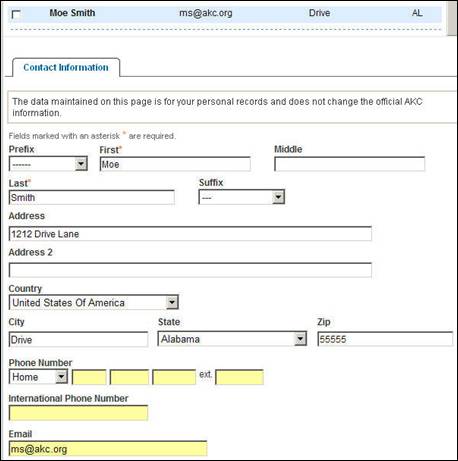Click the Last name field
The width and height of the screenshot is (458, 461).
point(92,198)
